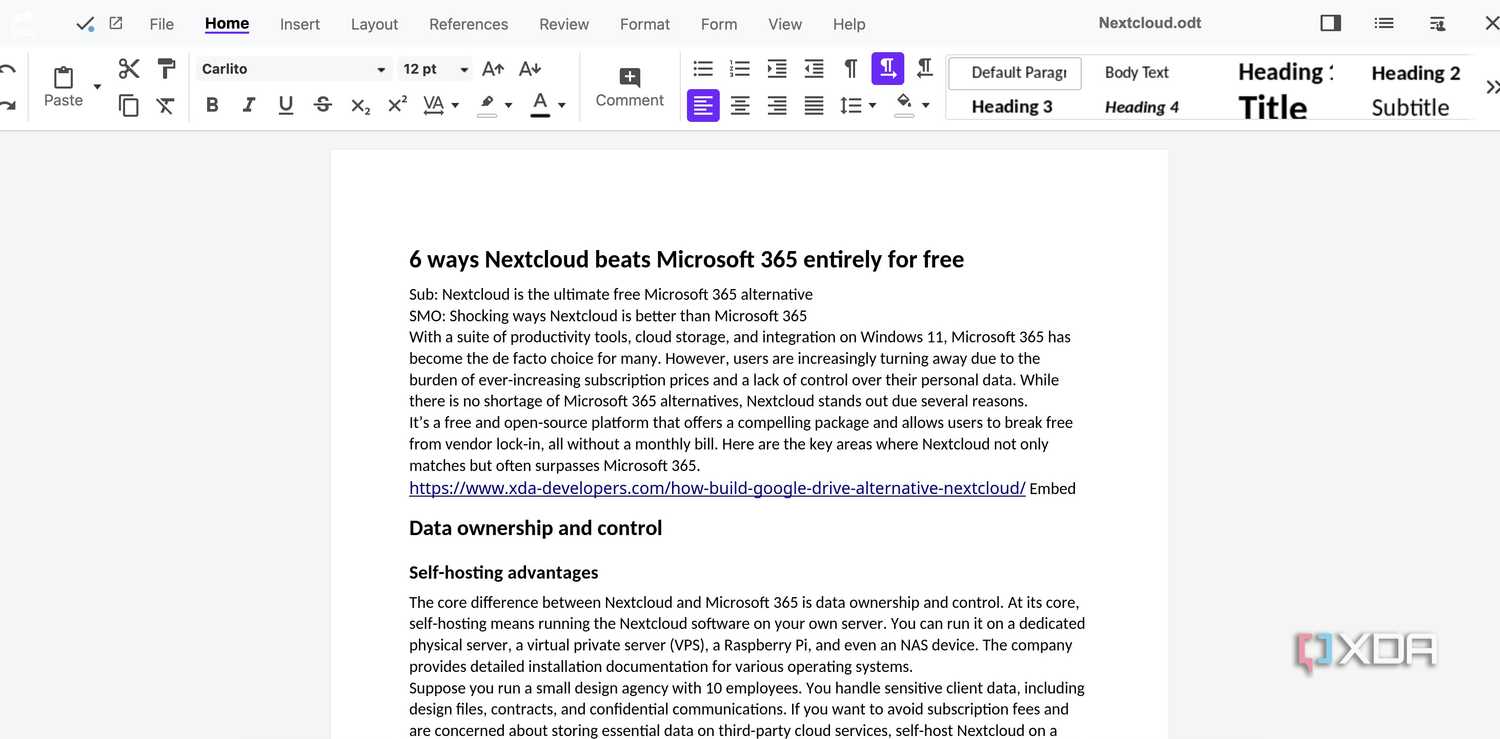This screenshot has height=739, width=1500.
Task: Toggle Underline formatting
Action: (x=286, y=105)
